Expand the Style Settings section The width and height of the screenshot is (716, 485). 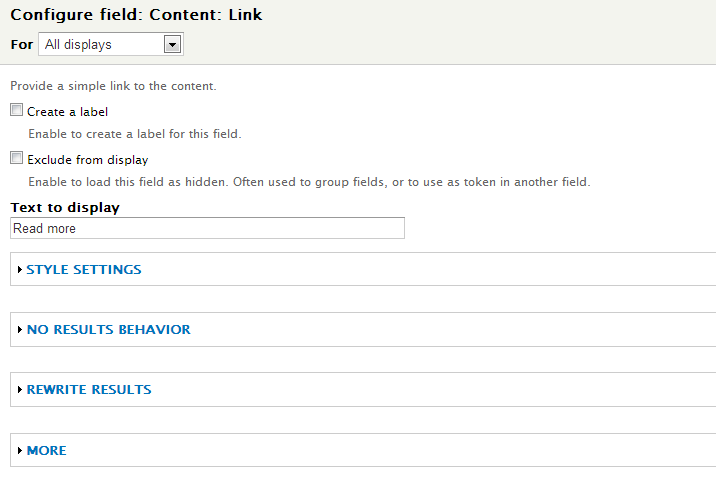[84, 269]
